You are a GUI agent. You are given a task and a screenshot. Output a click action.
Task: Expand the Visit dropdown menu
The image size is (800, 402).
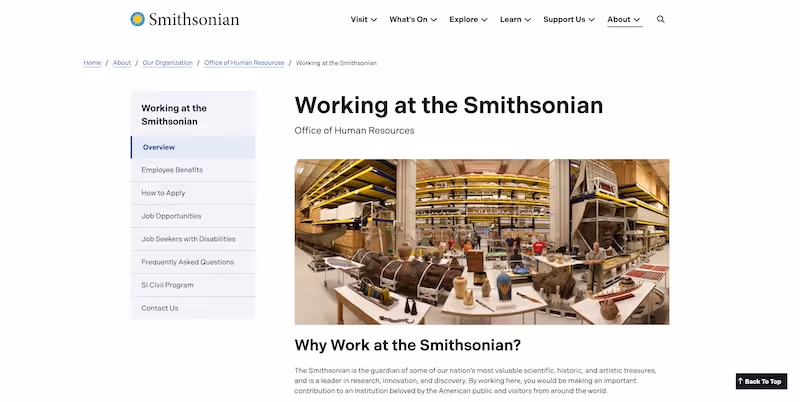click(x=364, y=19)
